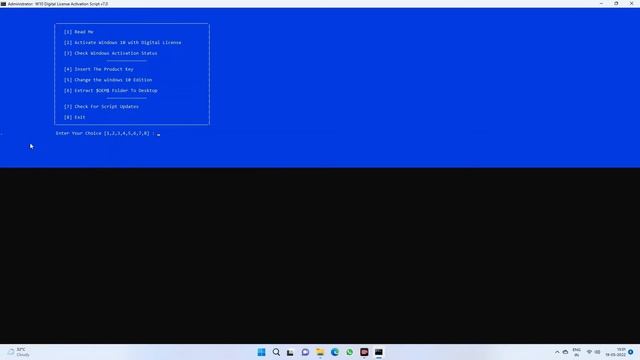The height and width of the screenshot is (360, 640).
Task: Launch the Chat app from taskbar
Action: [x=305, y=352]
